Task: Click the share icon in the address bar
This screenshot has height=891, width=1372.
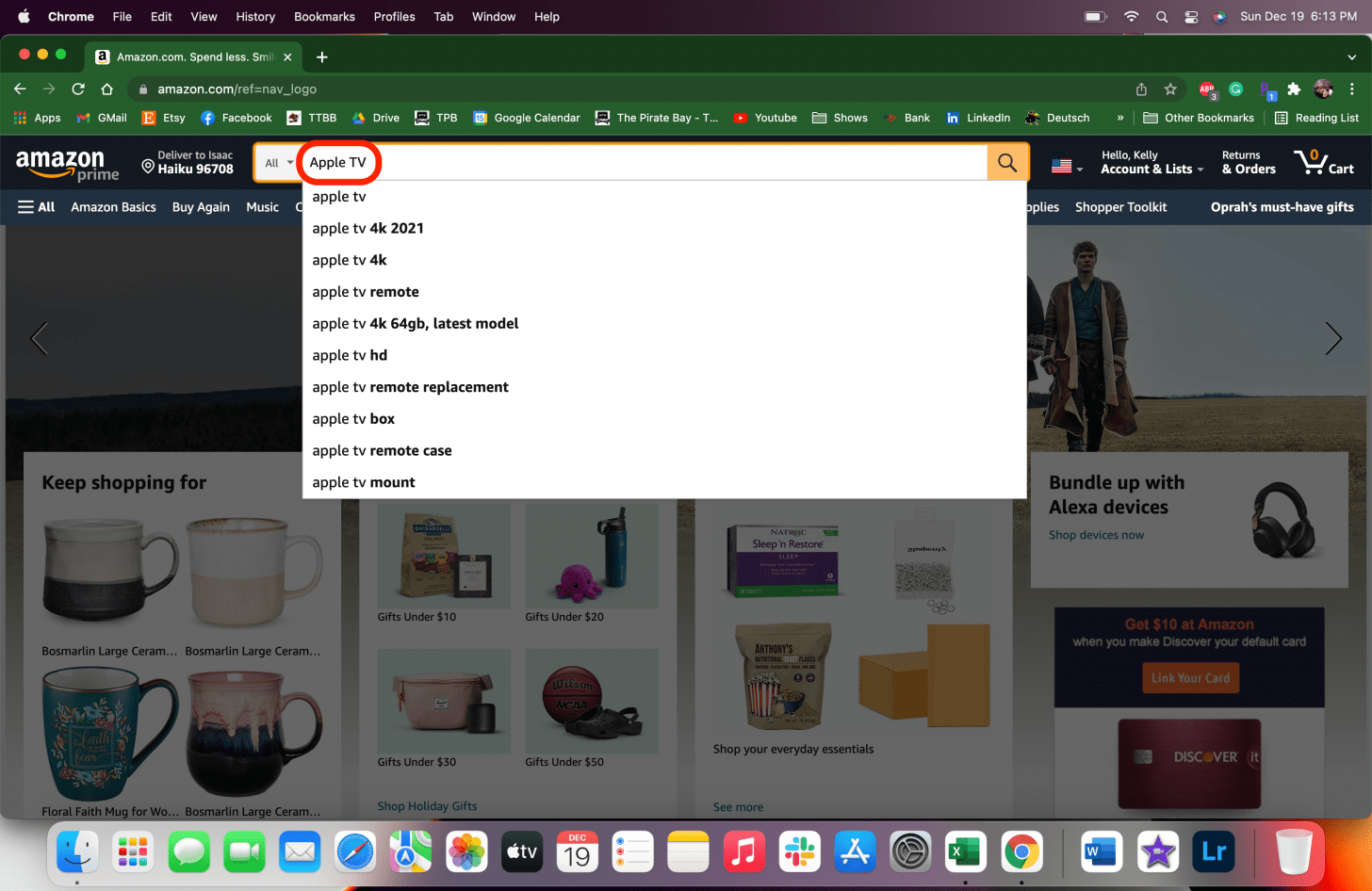Action: (1141, 89)
